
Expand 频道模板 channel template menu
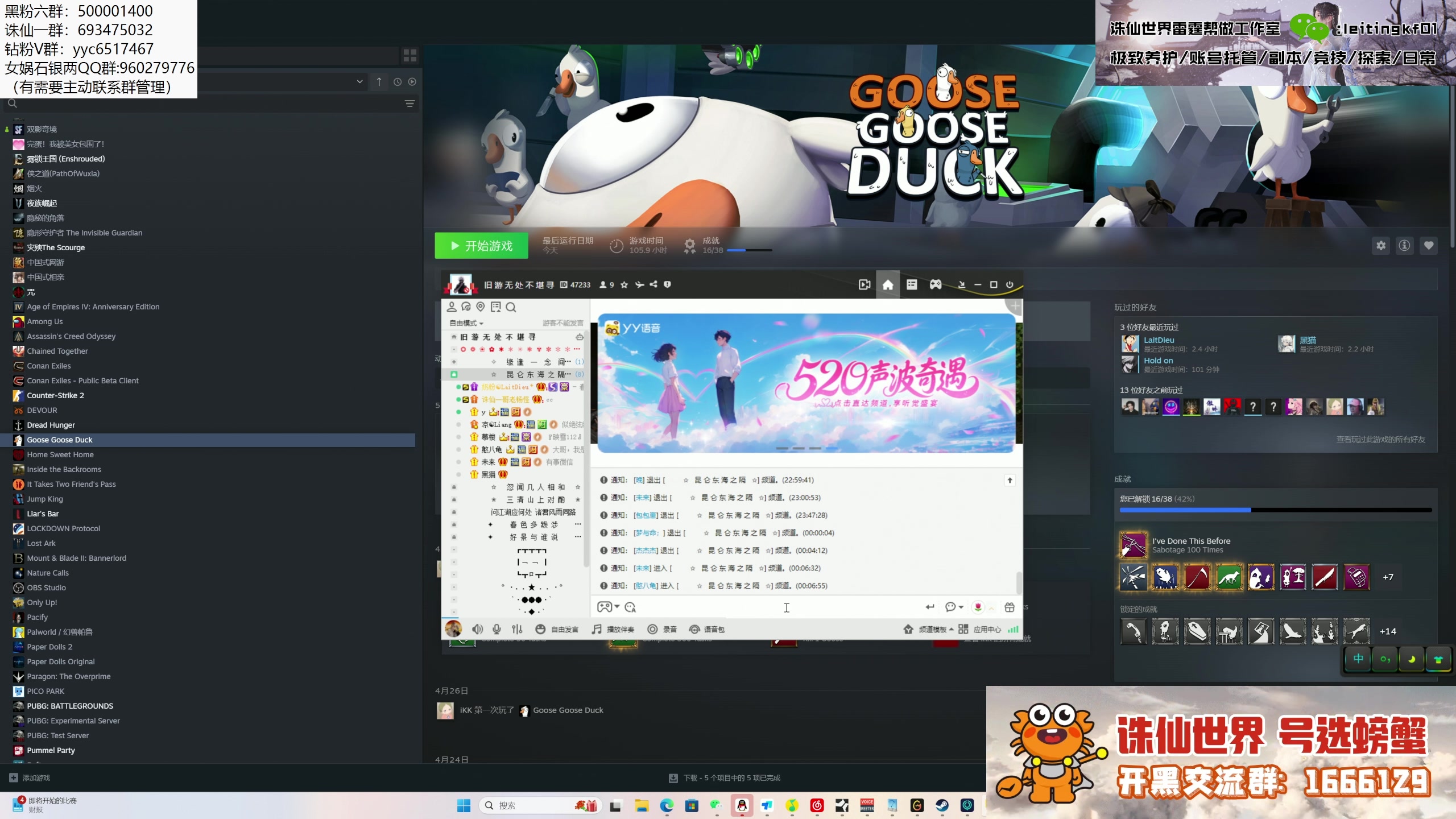[x=928, y=629]
